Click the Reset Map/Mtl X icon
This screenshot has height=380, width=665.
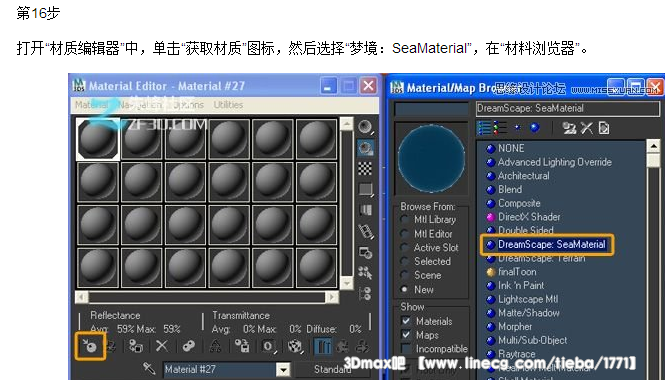[x=162, y=346]
